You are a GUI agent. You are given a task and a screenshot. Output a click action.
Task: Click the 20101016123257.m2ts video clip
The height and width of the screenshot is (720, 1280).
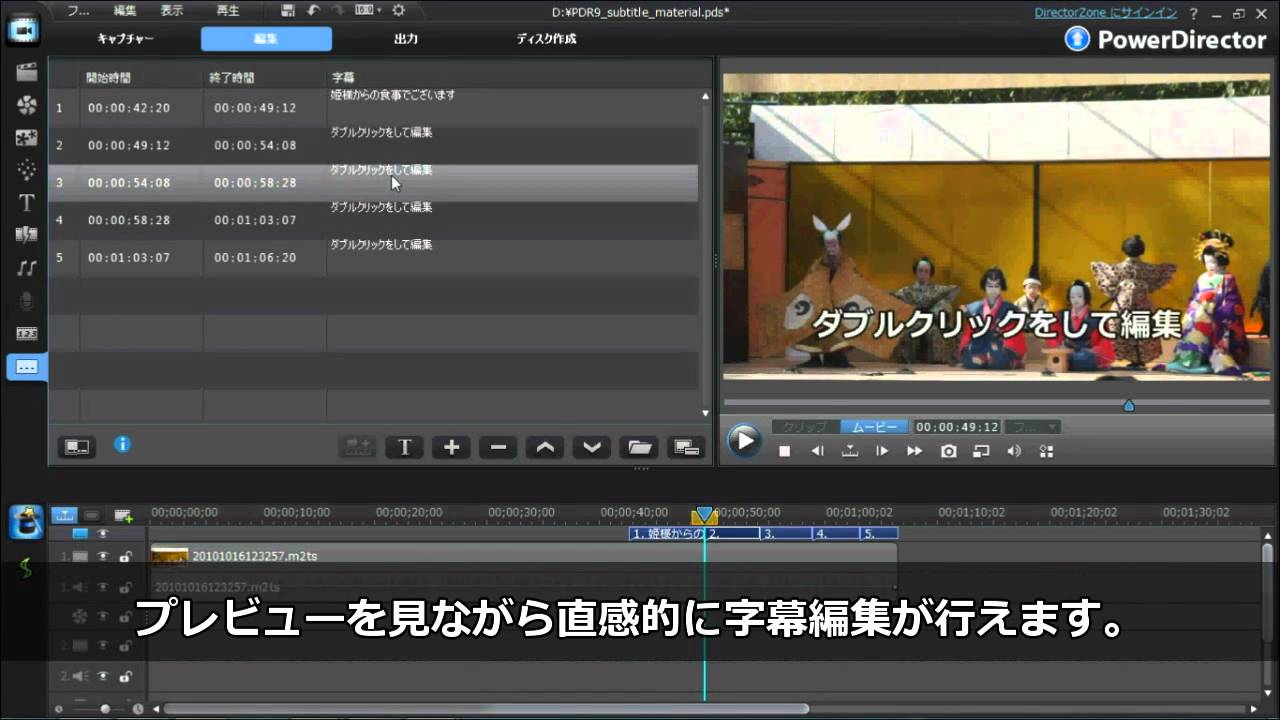coord(523,556)
